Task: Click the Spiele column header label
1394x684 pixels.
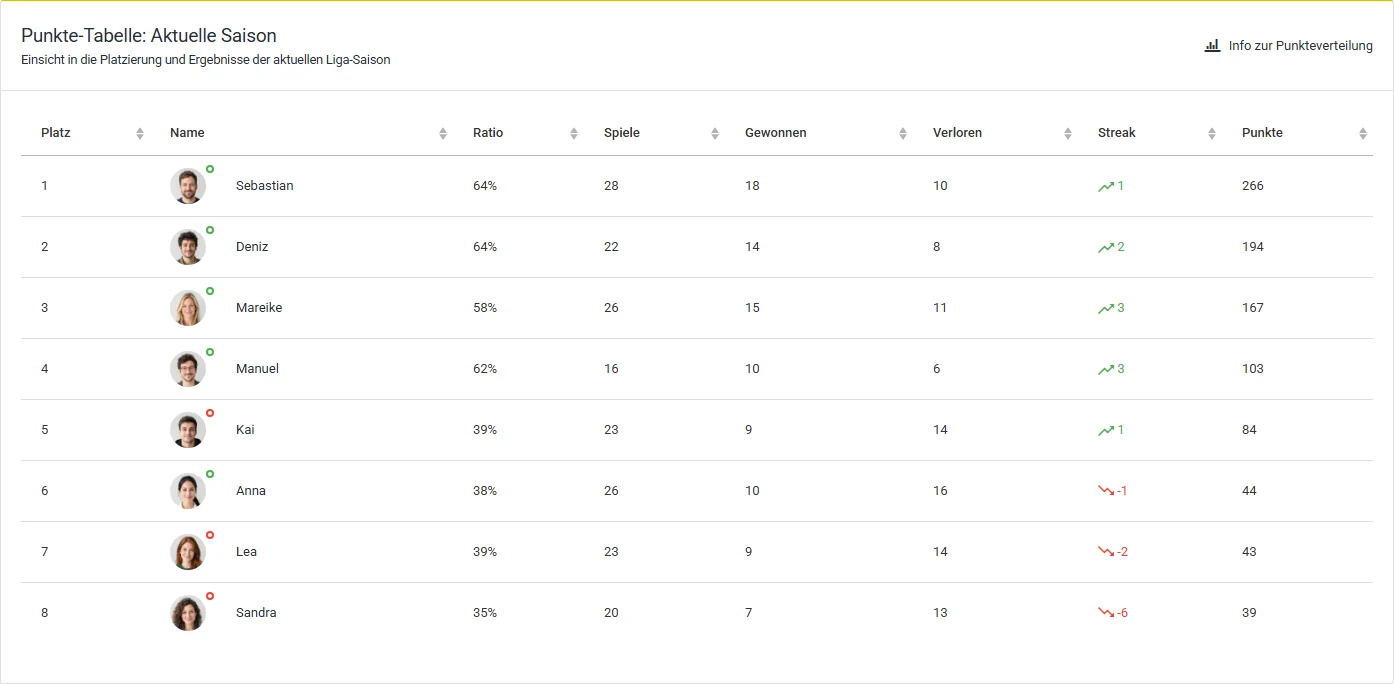Action: (x=622, y=133)
